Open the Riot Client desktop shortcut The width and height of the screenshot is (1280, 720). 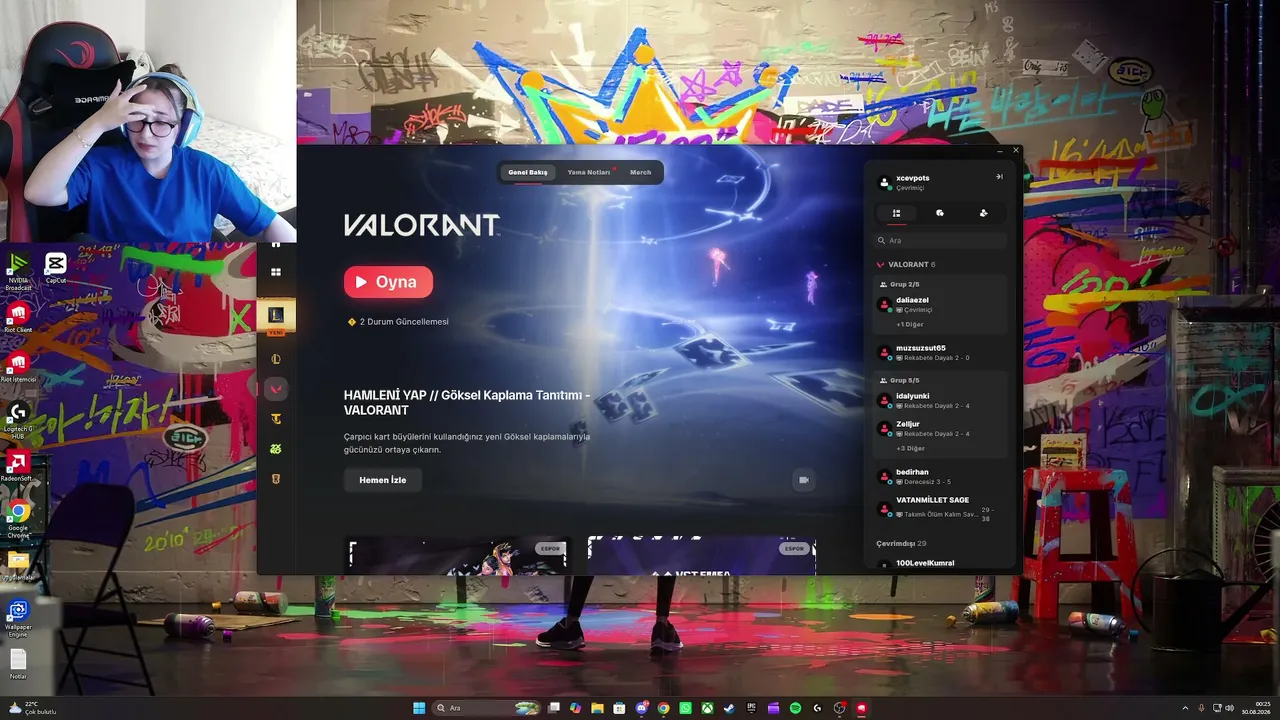18,319
